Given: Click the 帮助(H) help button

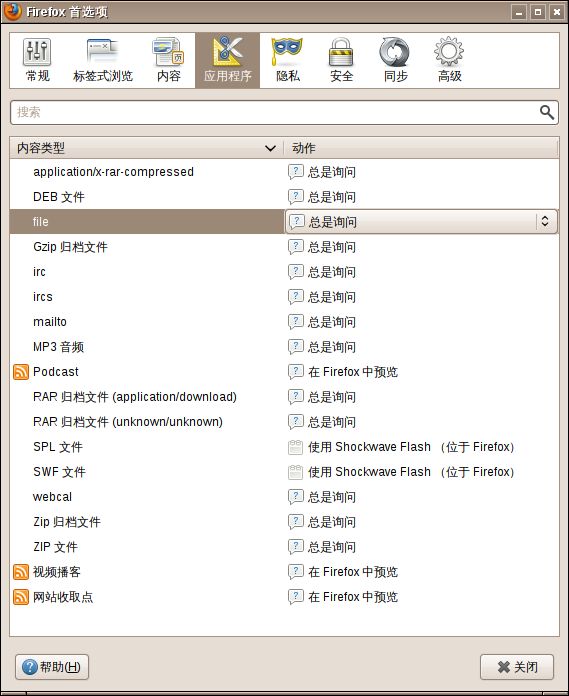Looking at the screenshot, I should (x=52, y=667).
